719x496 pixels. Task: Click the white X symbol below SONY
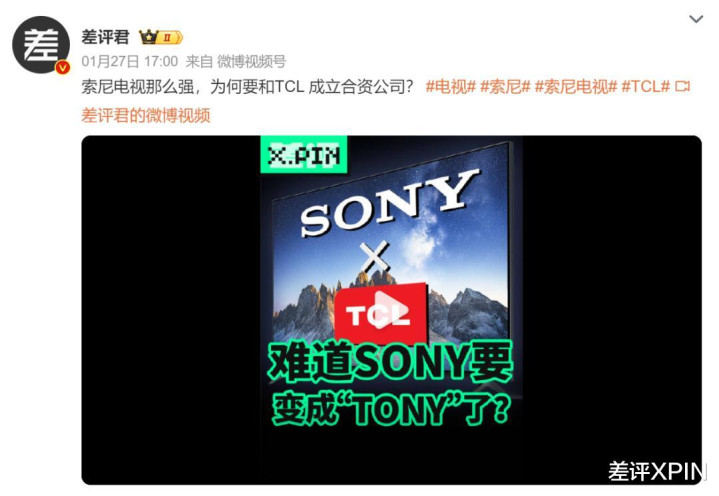pyautogui.click(x=374, y=256)
